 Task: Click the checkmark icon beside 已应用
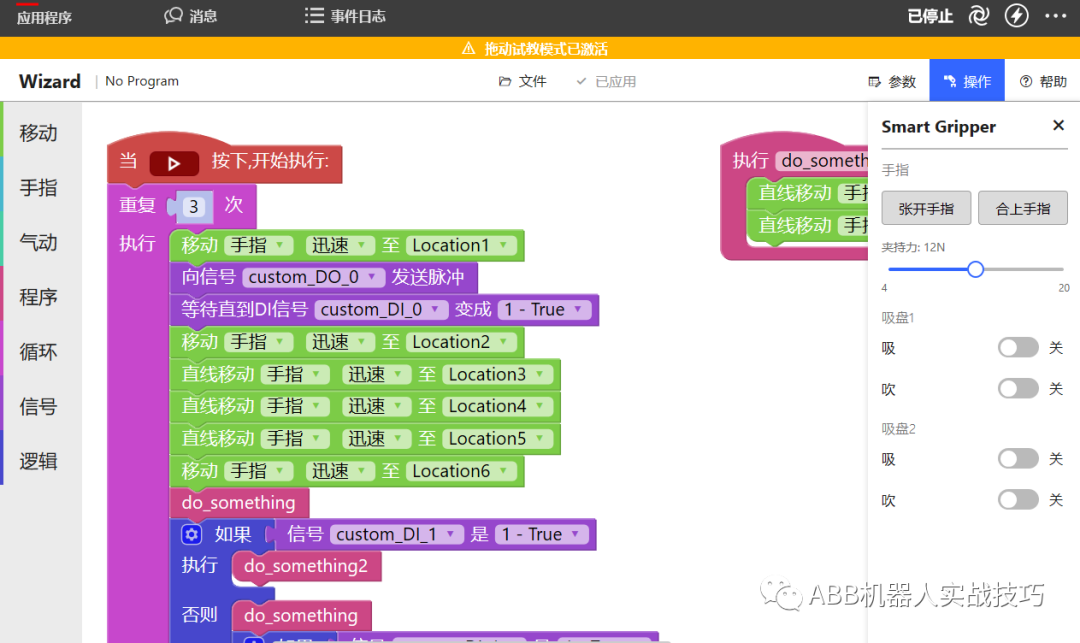point(581,81)
